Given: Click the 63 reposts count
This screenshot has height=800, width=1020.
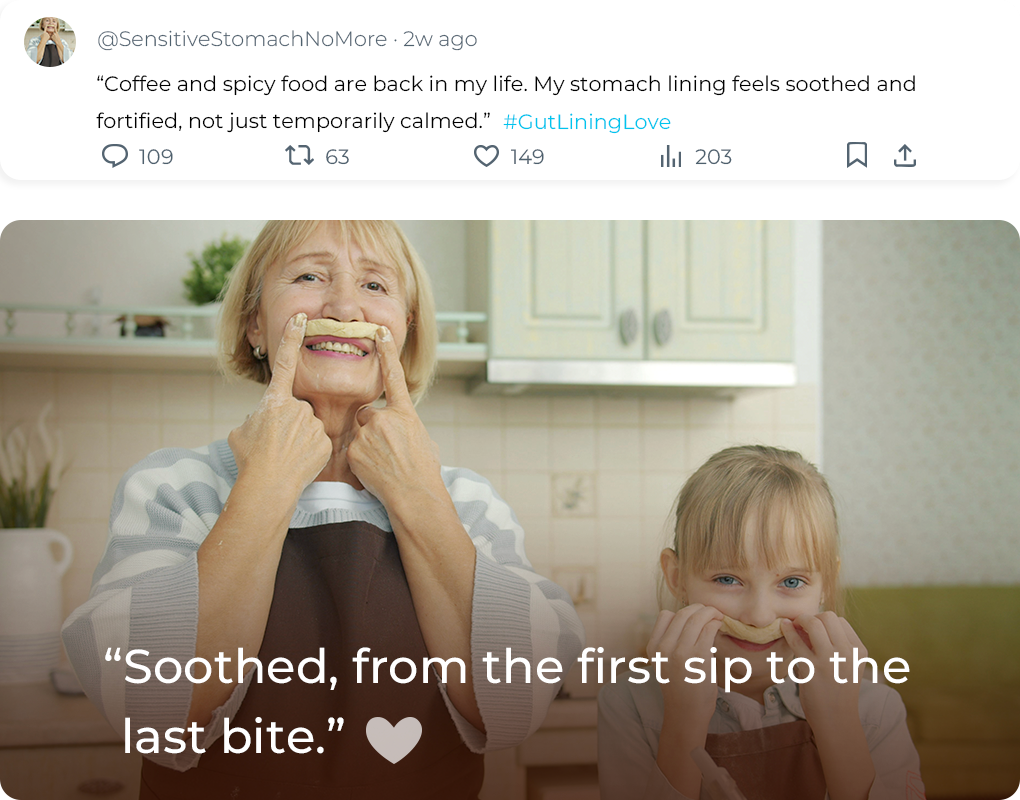Looking at the screenshot, I should pos(338,157).
